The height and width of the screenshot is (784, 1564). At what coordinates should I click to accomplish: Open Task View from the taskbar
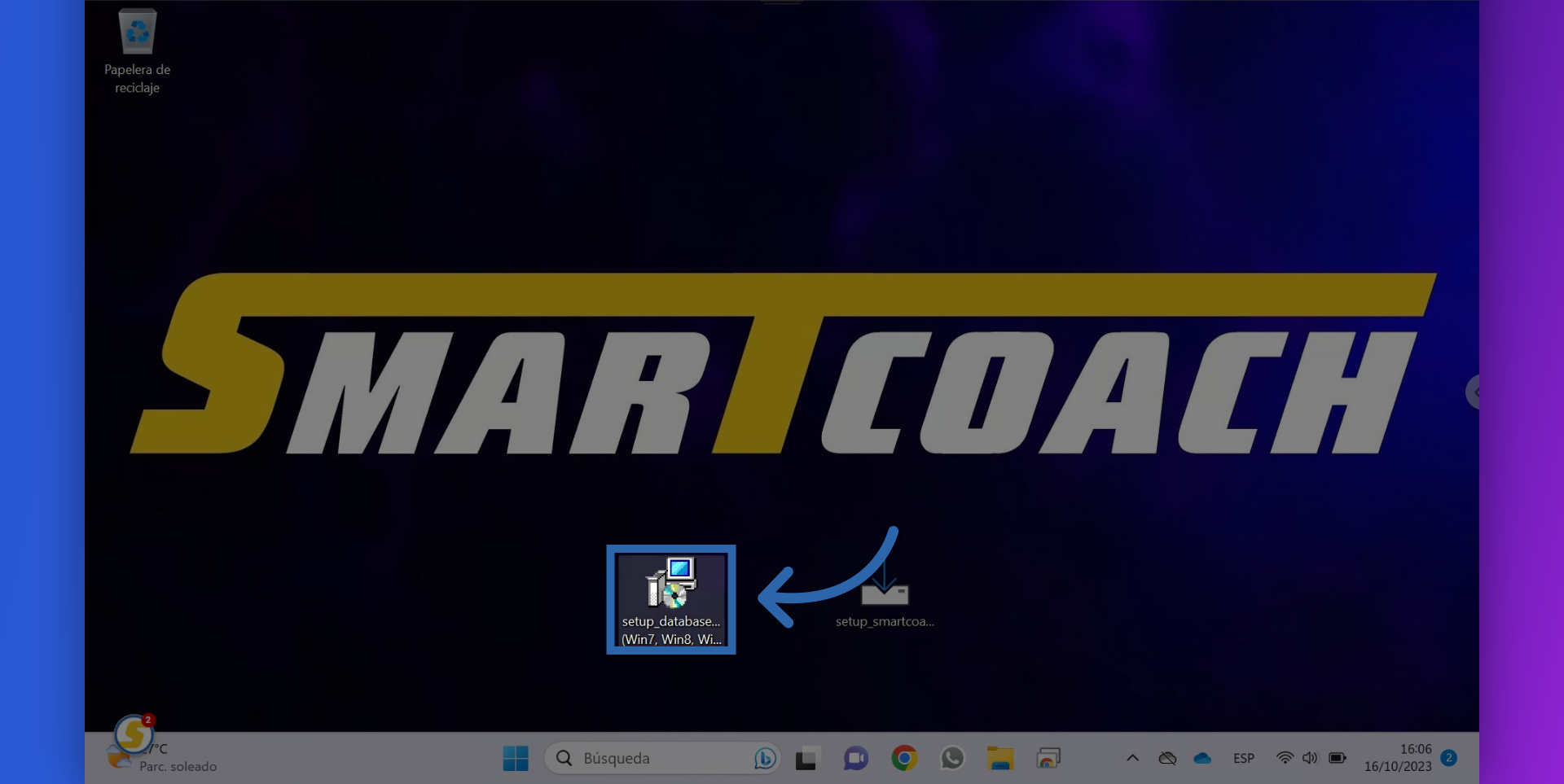click(806, 758)
